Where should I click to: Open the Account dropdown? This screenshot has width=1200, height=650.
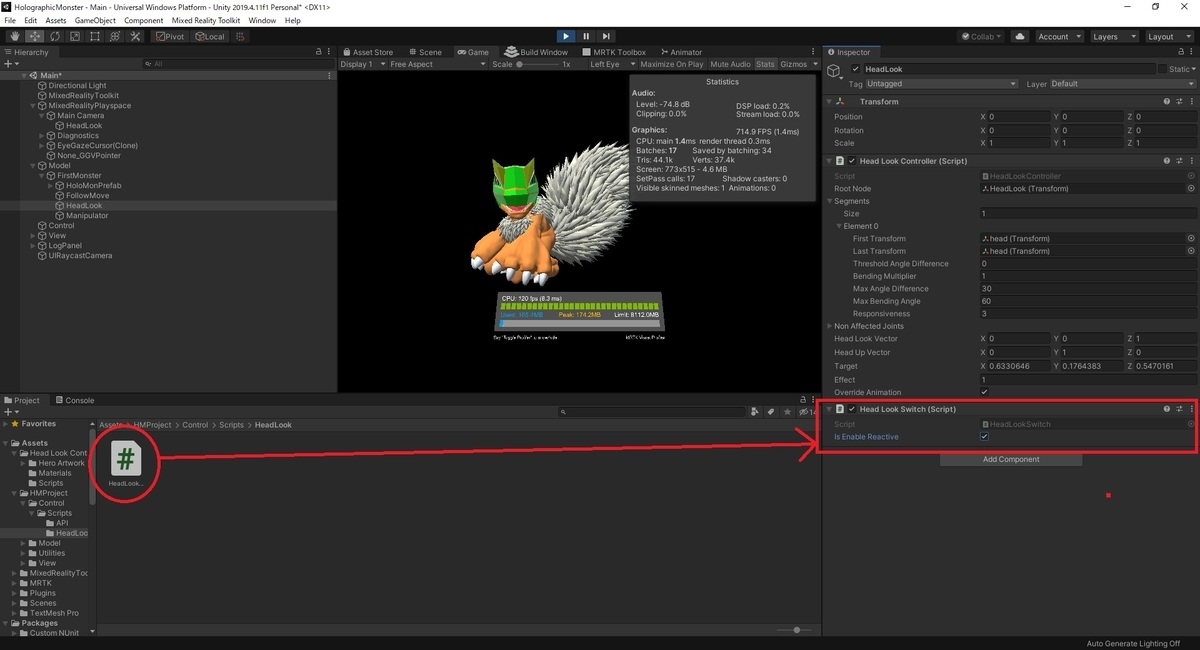click(1058, 36)
